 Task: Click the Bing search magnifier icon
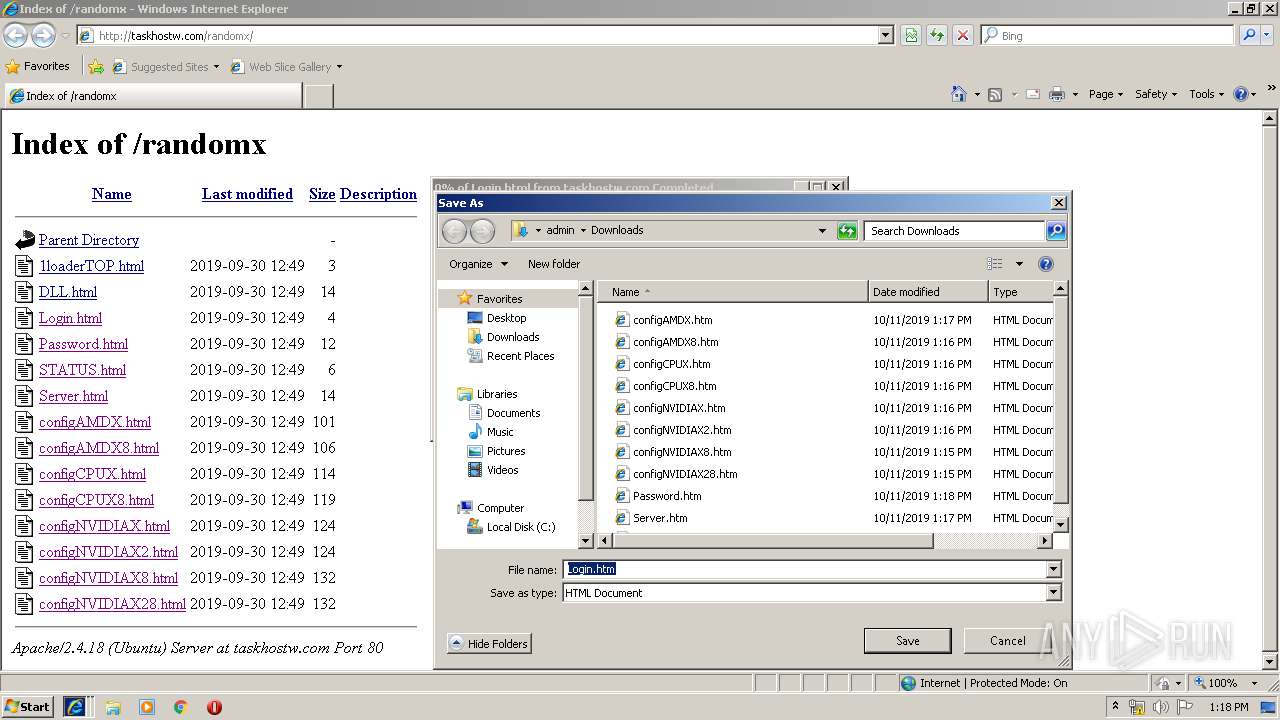pos(1248,35)
